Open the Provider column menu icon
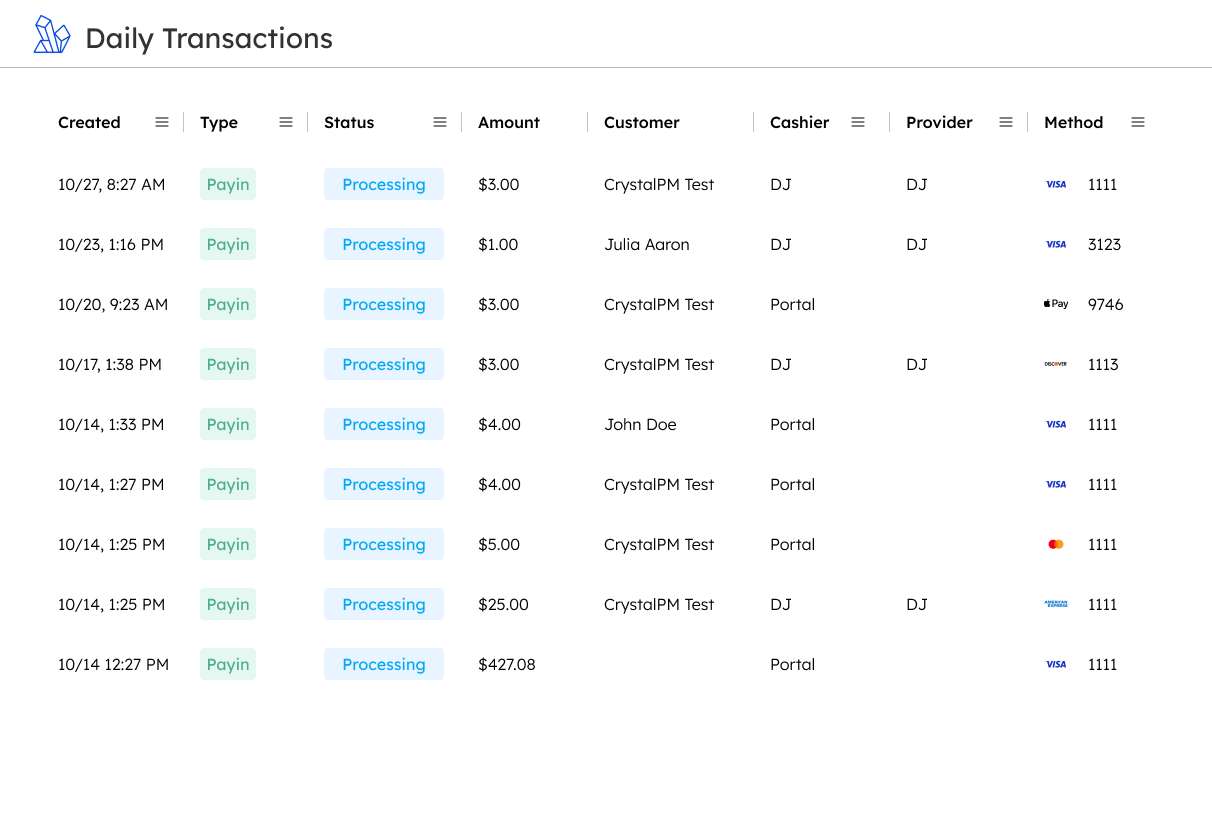 1006,122
